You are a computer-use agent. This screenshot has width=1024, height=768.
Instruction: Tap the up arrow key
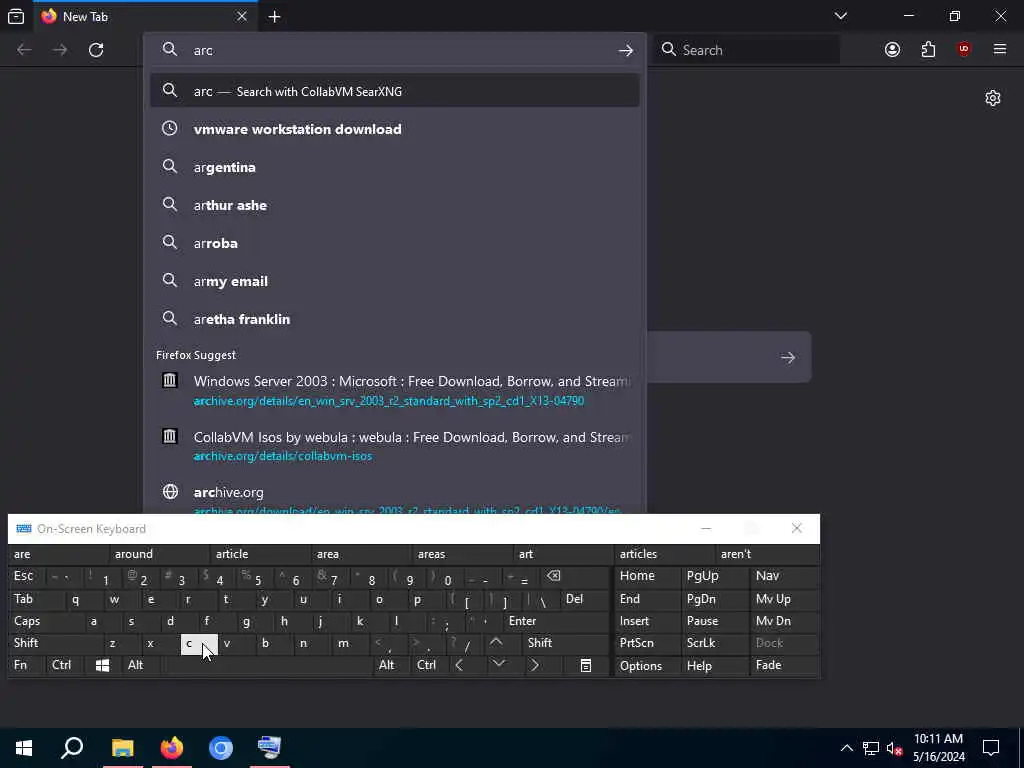pos(496,643)
